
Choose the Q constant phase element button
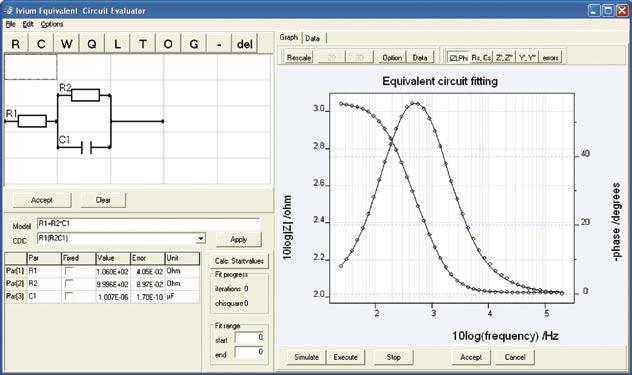click(x=92, y=44)
